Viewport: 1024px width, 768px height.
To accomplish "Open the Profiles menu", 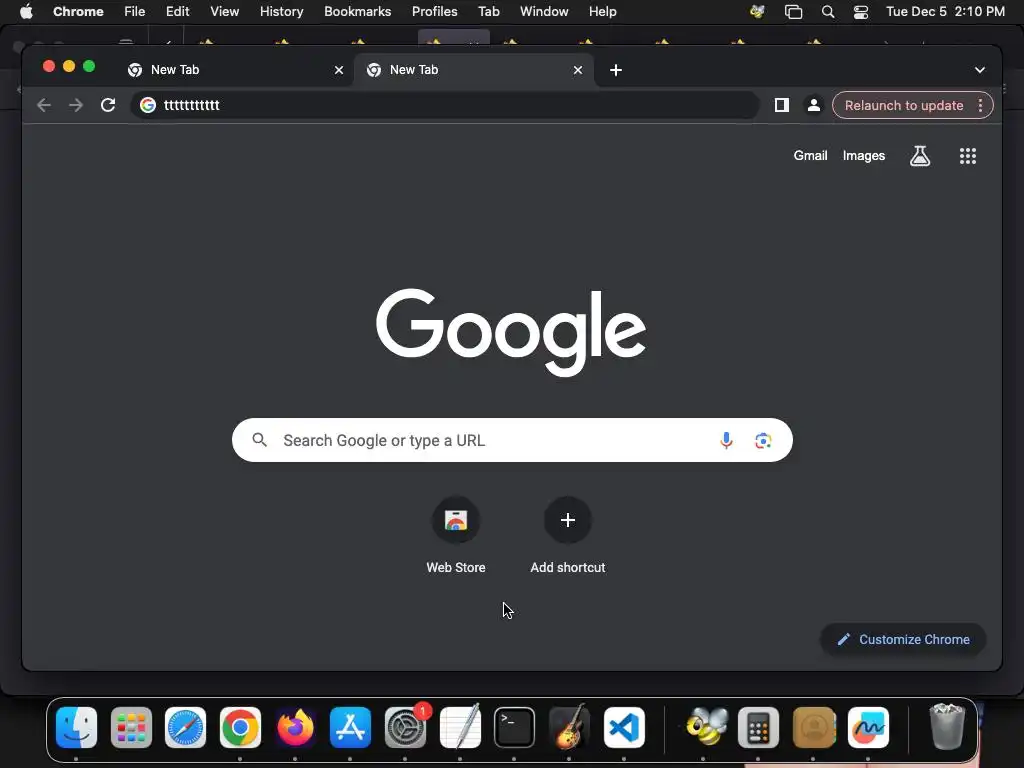I will [434, 12].
